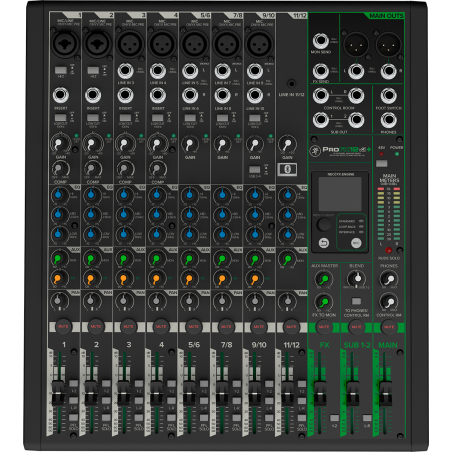Screen dimensions: 452x452
Task: Click the channel 1 green MON aux knob
Action: 58,259
